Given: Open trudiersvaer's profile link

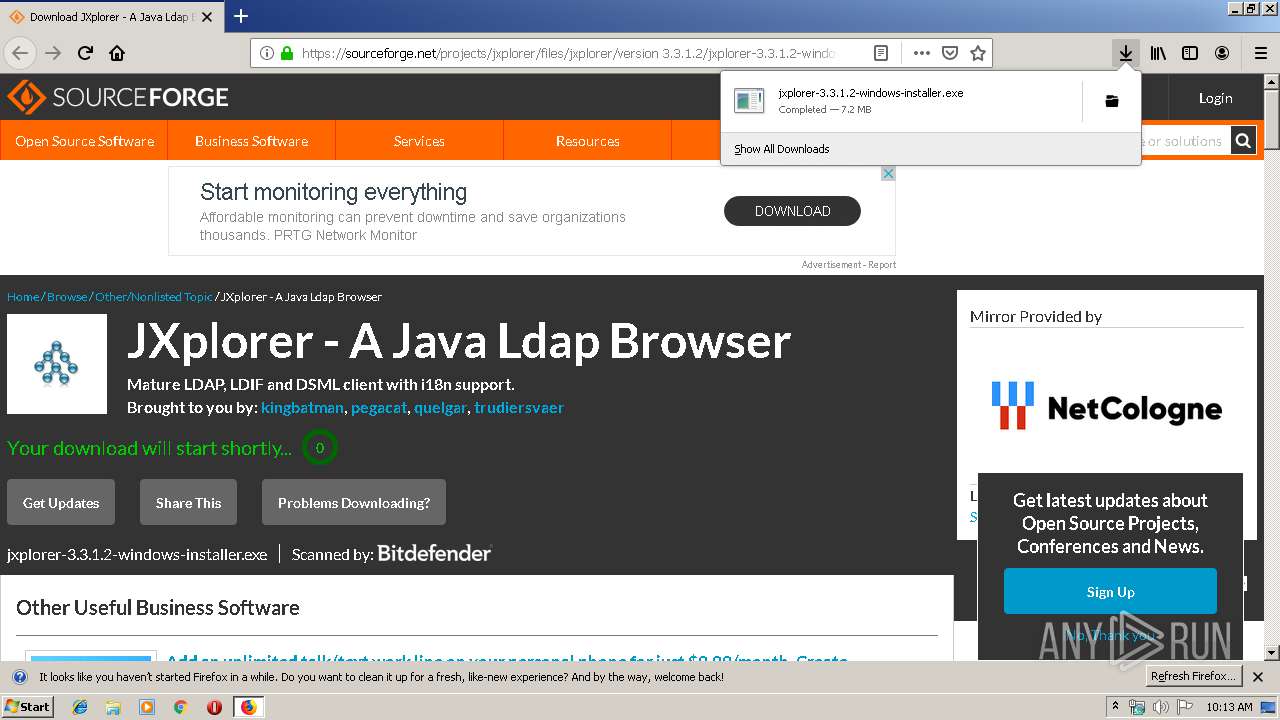Looking at the screenshot, I should tap(519, 408).
